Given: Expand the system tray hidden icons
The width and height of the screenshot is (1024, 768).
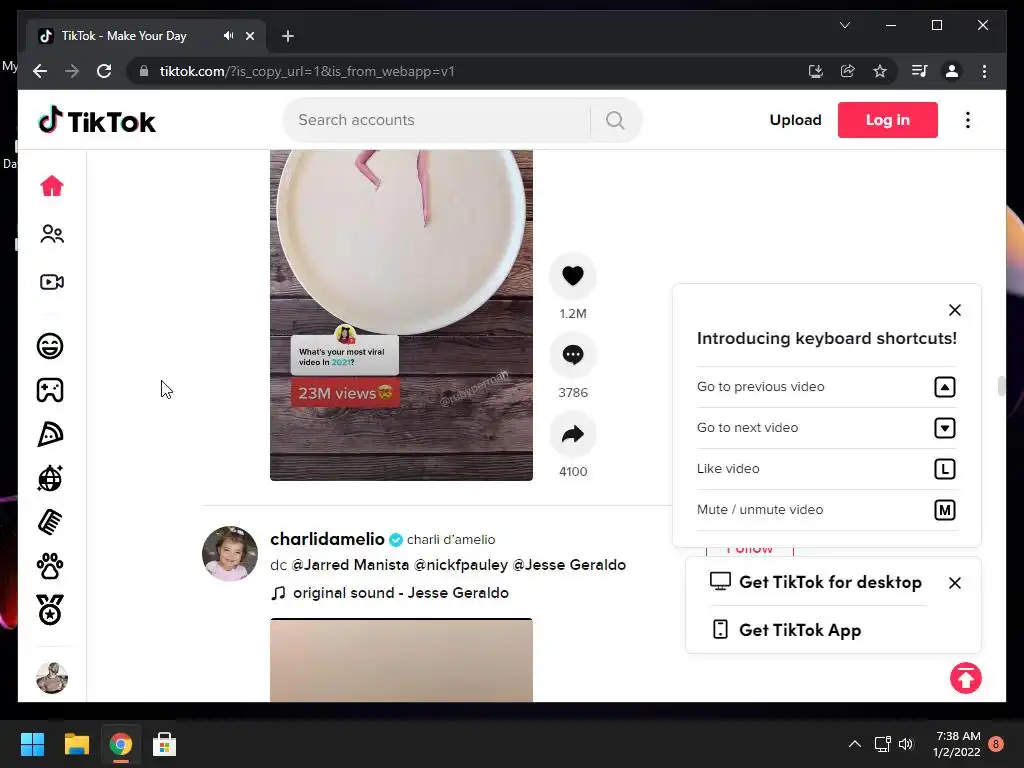Looking at the screenshot, I should tap(855, 744).
